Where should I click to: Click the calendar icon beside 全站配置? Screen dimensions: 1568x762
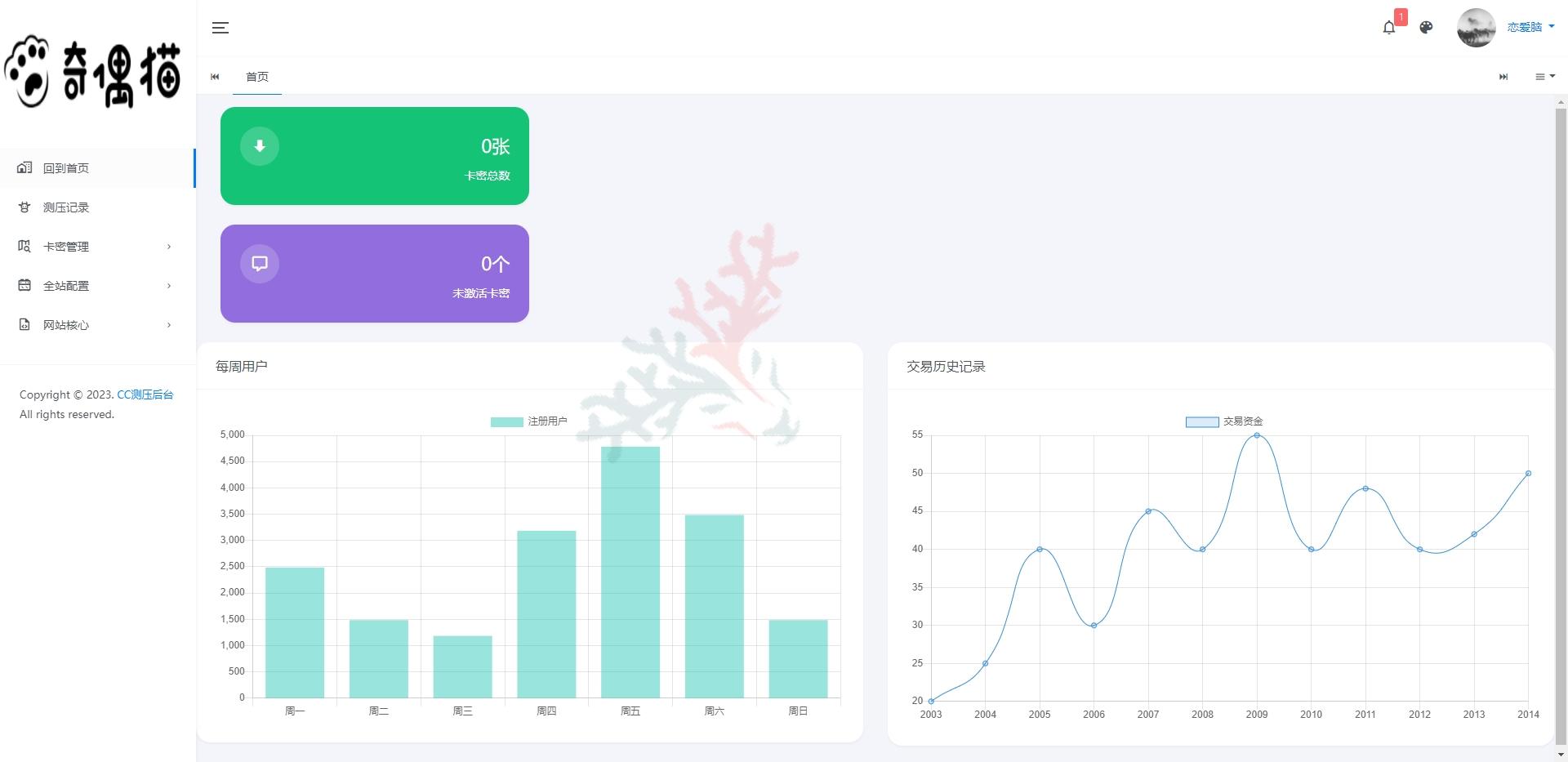click(x=24, y=285)
